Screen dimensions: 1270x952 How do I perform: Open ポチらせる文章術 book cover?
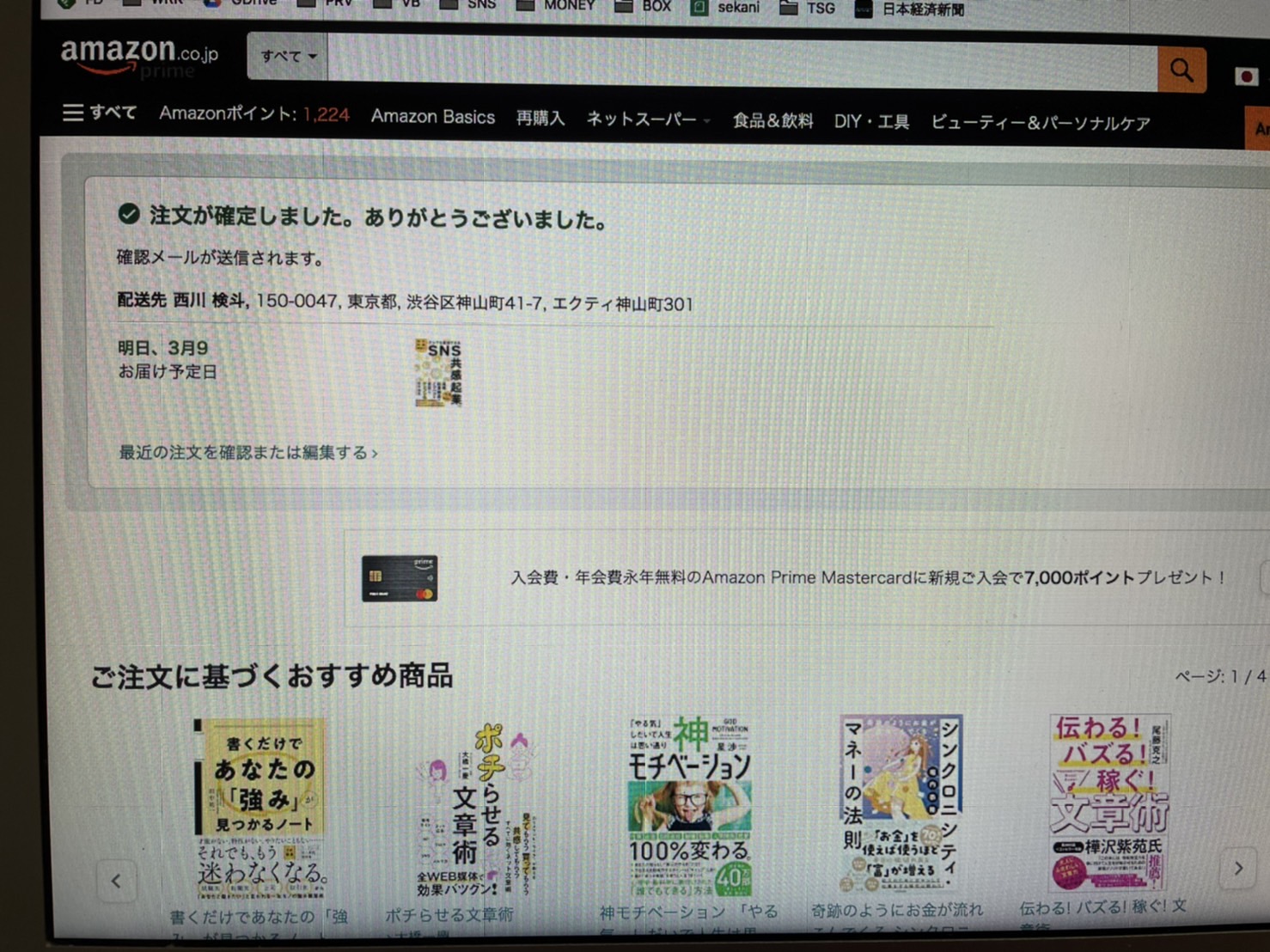475,809
